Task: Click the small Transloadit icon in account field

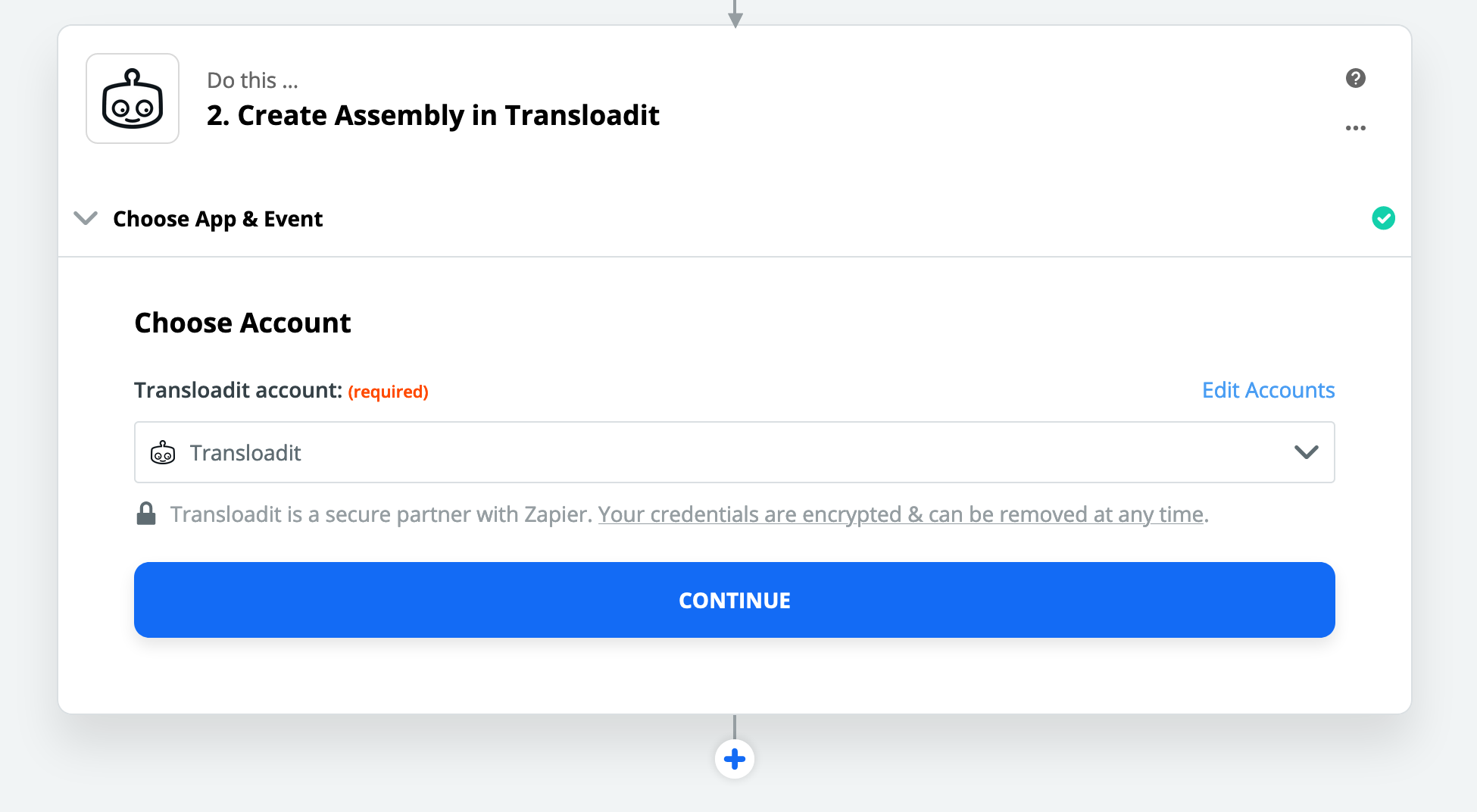Action: click(163, 453)
